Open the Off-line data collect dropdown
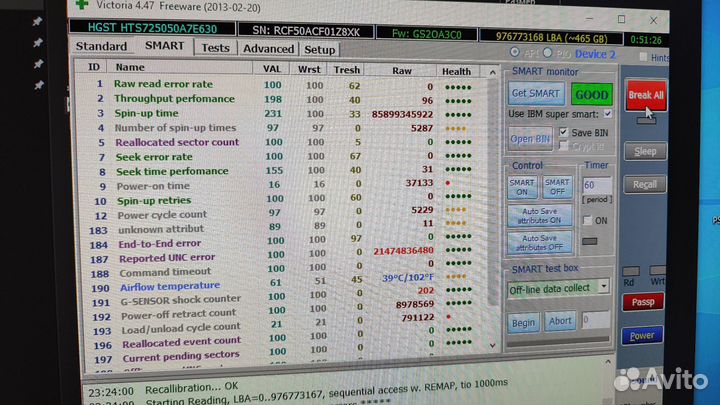 (x=603, y=287)
